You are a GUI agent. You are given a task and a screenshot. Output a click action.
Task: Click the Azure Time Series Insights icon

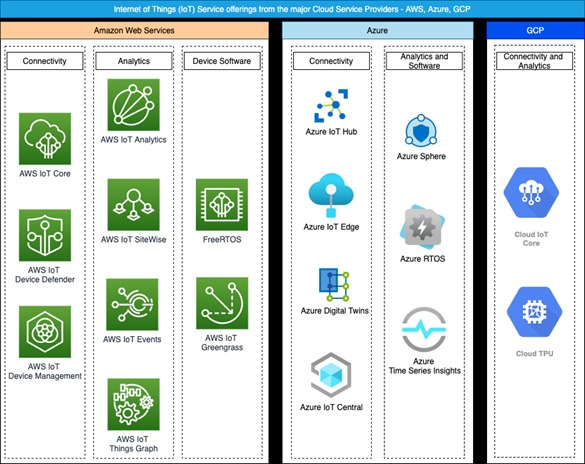click(424, 329)
